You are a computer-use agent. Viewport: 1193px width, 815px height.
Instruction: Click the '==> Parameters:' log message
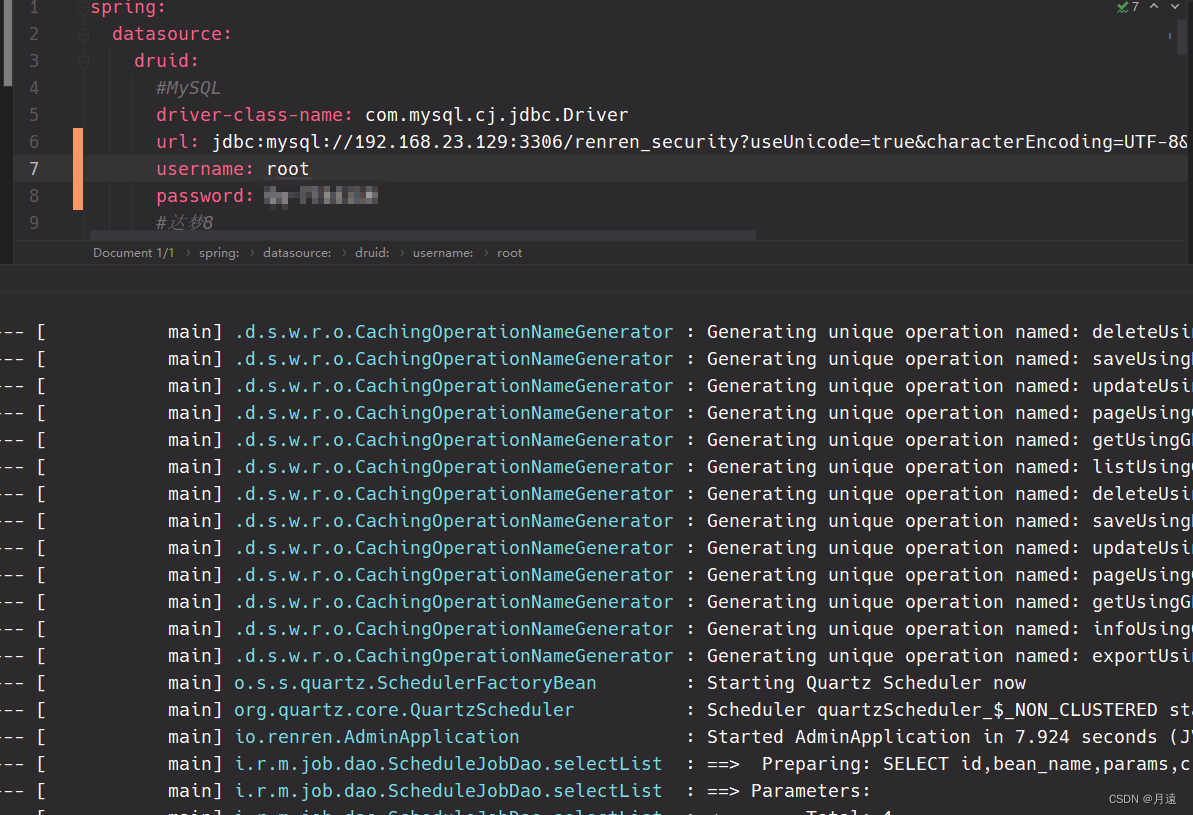tap(788, 791)
